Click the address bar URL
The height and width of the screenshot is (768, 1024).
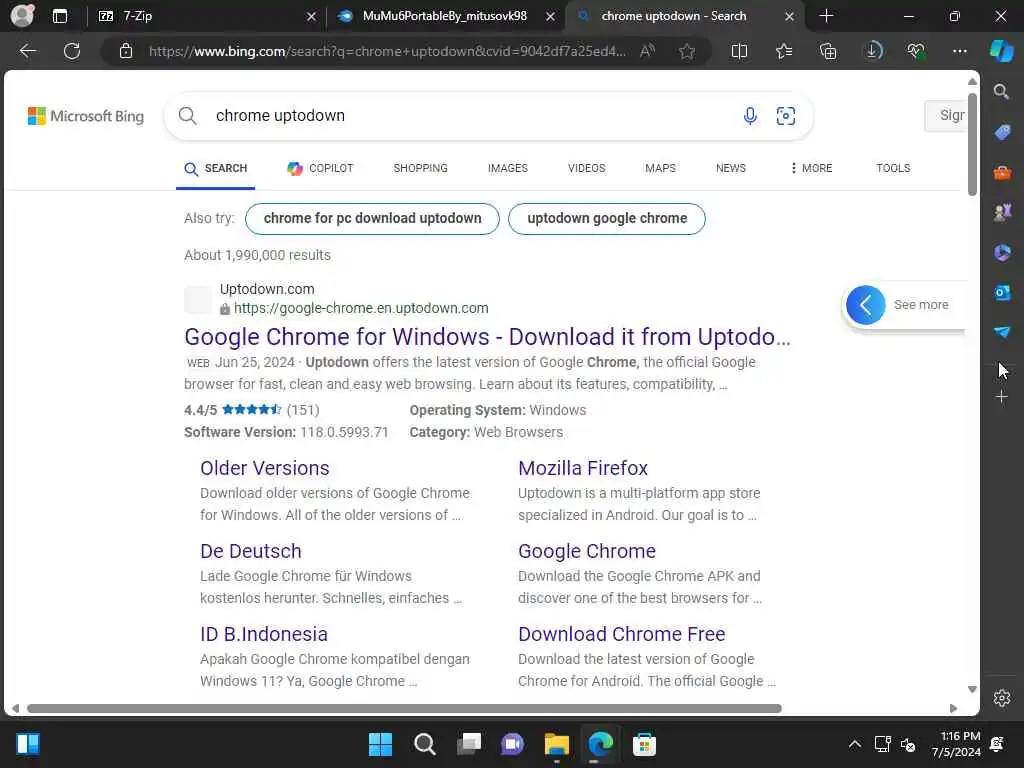point(387,51)
